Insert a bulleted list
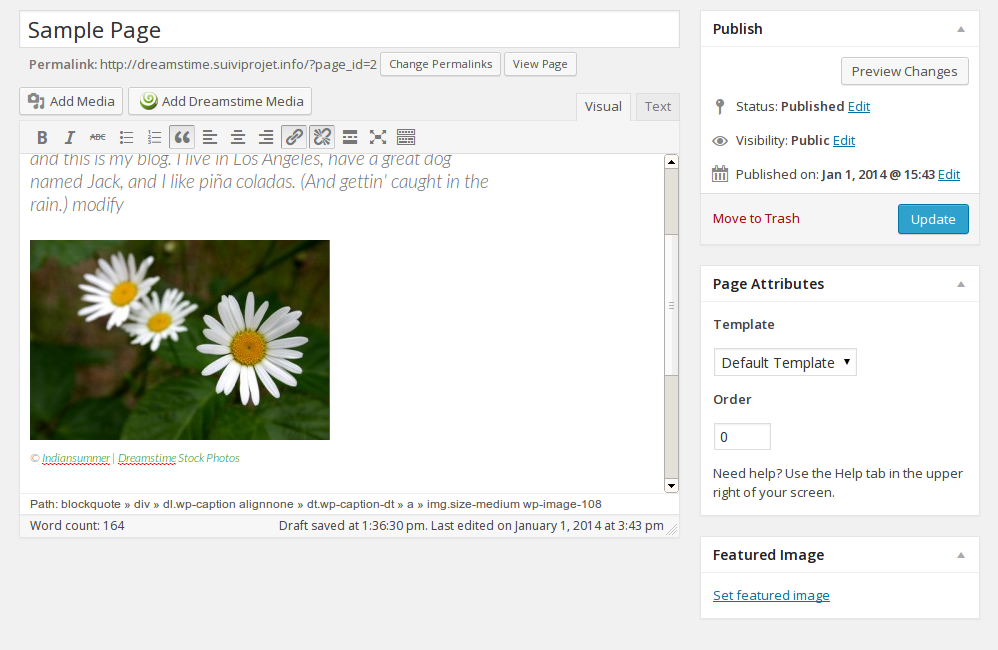Screen dimensions: 998x650 (x=126, y=137)
